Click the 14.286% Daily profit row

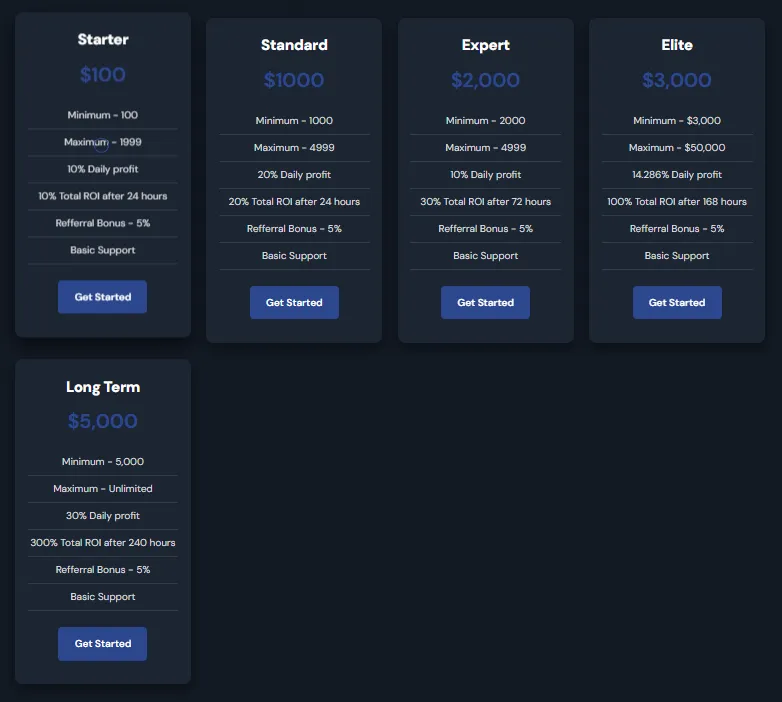pyautogui.click(x=676, y=175)
